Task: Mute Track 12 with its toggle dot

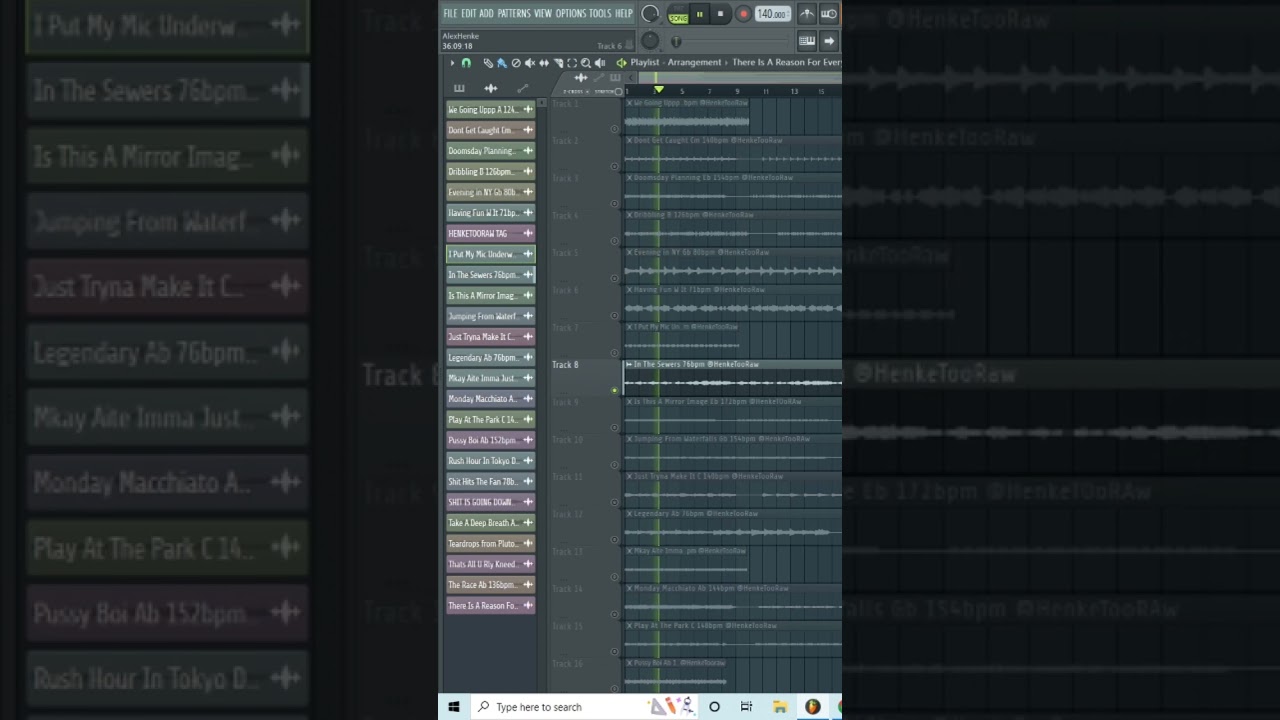Action: pos(614,539)
